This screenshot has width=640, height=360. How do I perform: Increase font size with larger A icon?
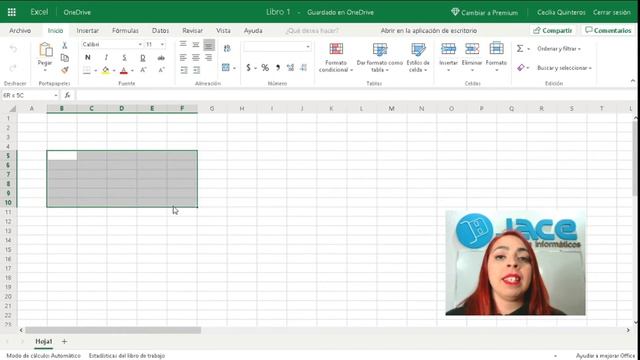[143, 70]
